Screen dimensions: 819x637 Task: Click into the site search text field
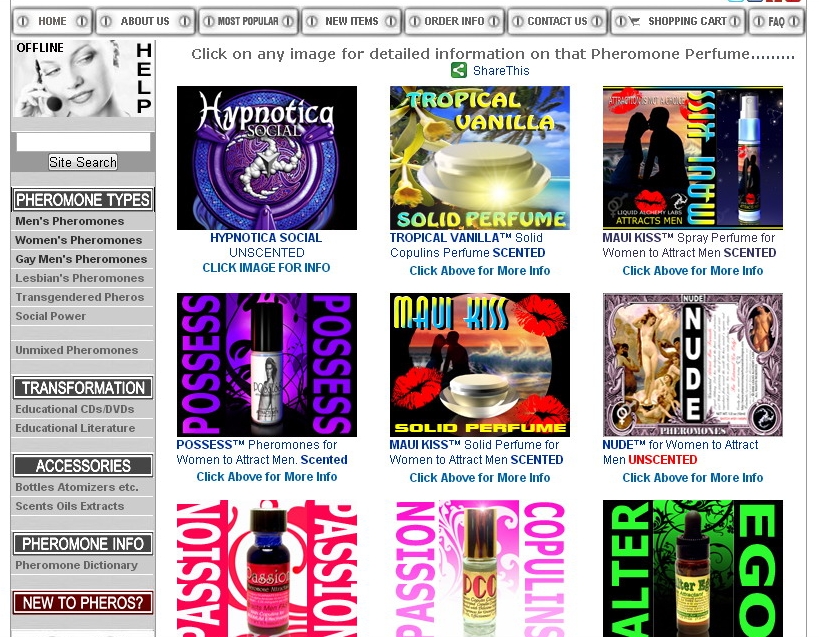(x=83, y=142)
